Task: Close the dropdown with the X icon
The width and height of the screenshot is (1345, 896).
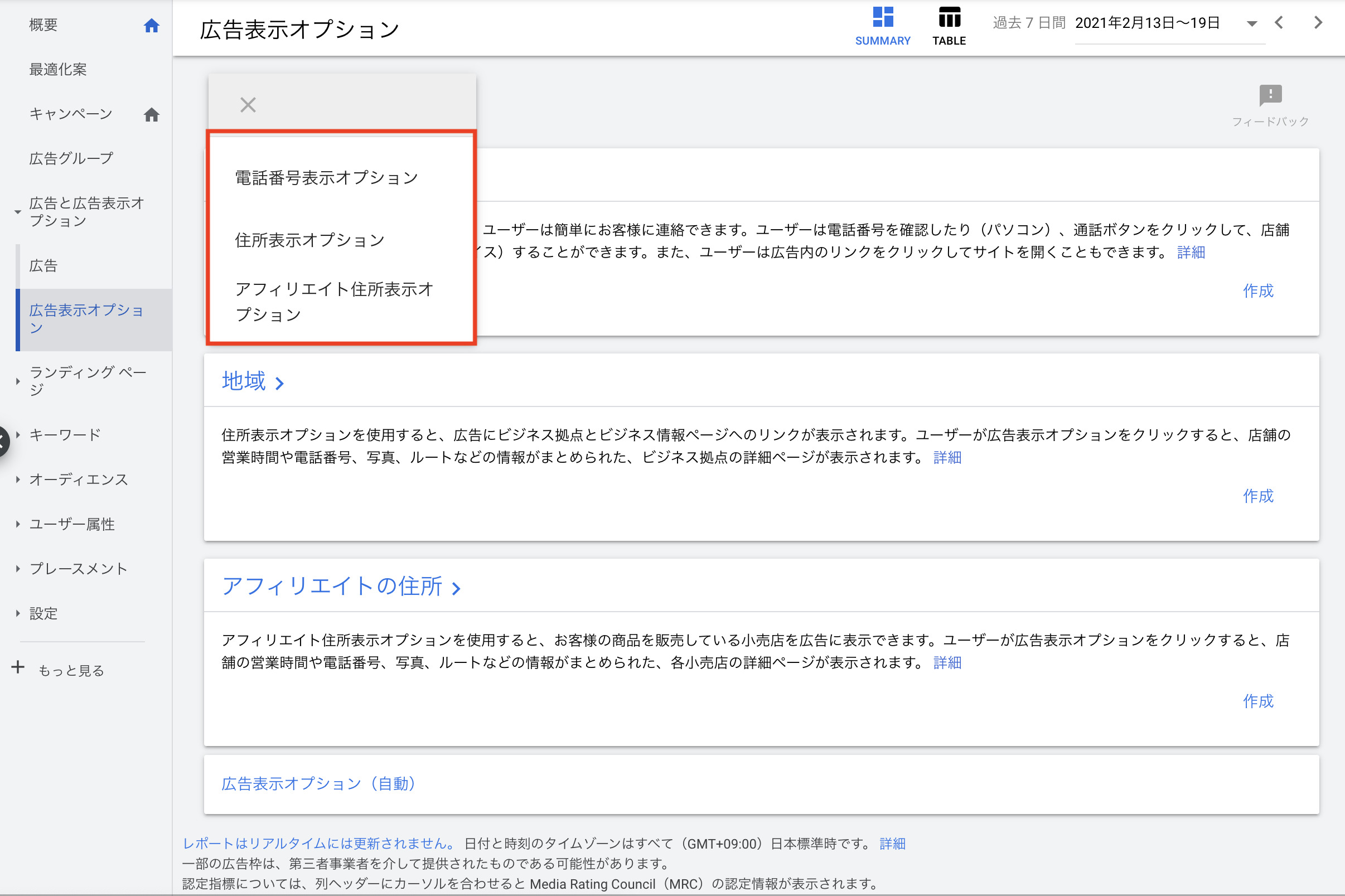Action: click(248, 105)
